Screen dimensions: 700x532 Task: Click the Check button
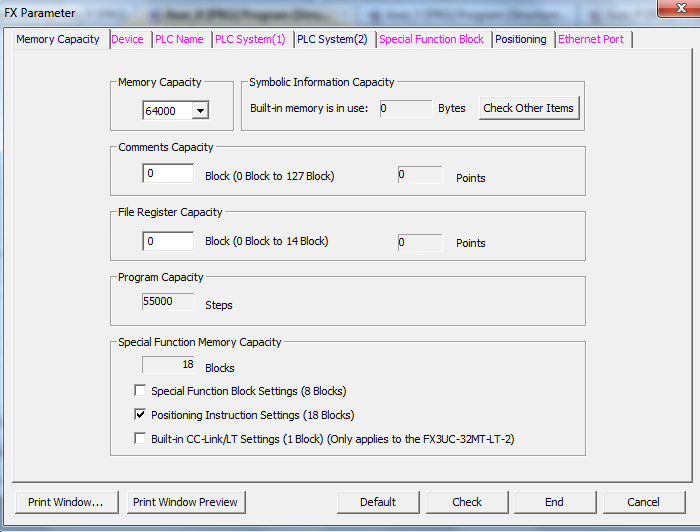[x=467, y=502]
